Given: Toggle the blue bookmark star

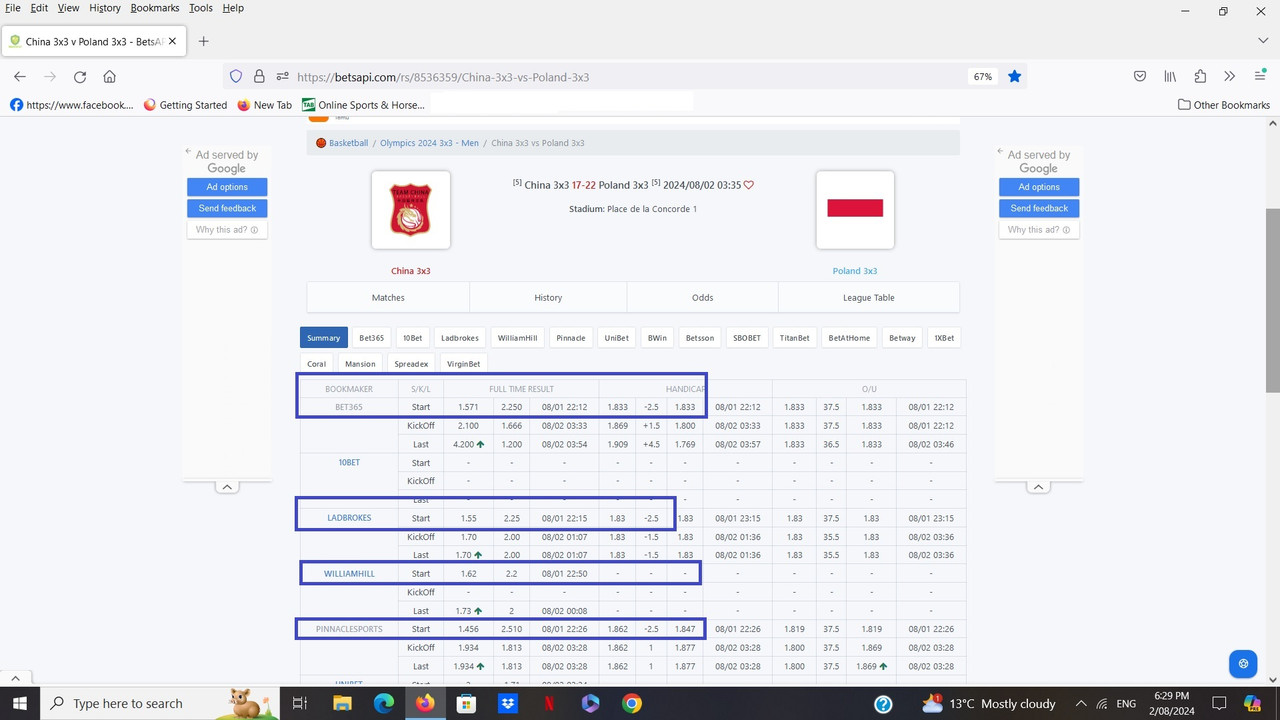Looking at the screenshot, I should pos(1014,76).
